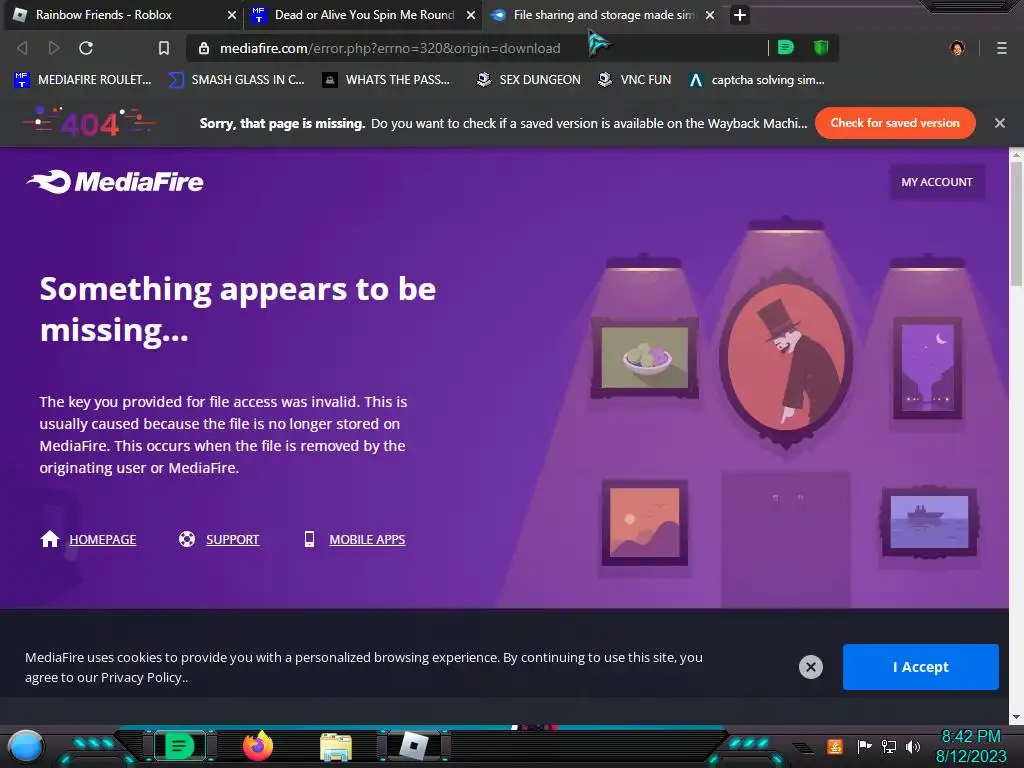Go back using the browser back arrow
Screen dimensions: 1024x768
coord(22,48)
